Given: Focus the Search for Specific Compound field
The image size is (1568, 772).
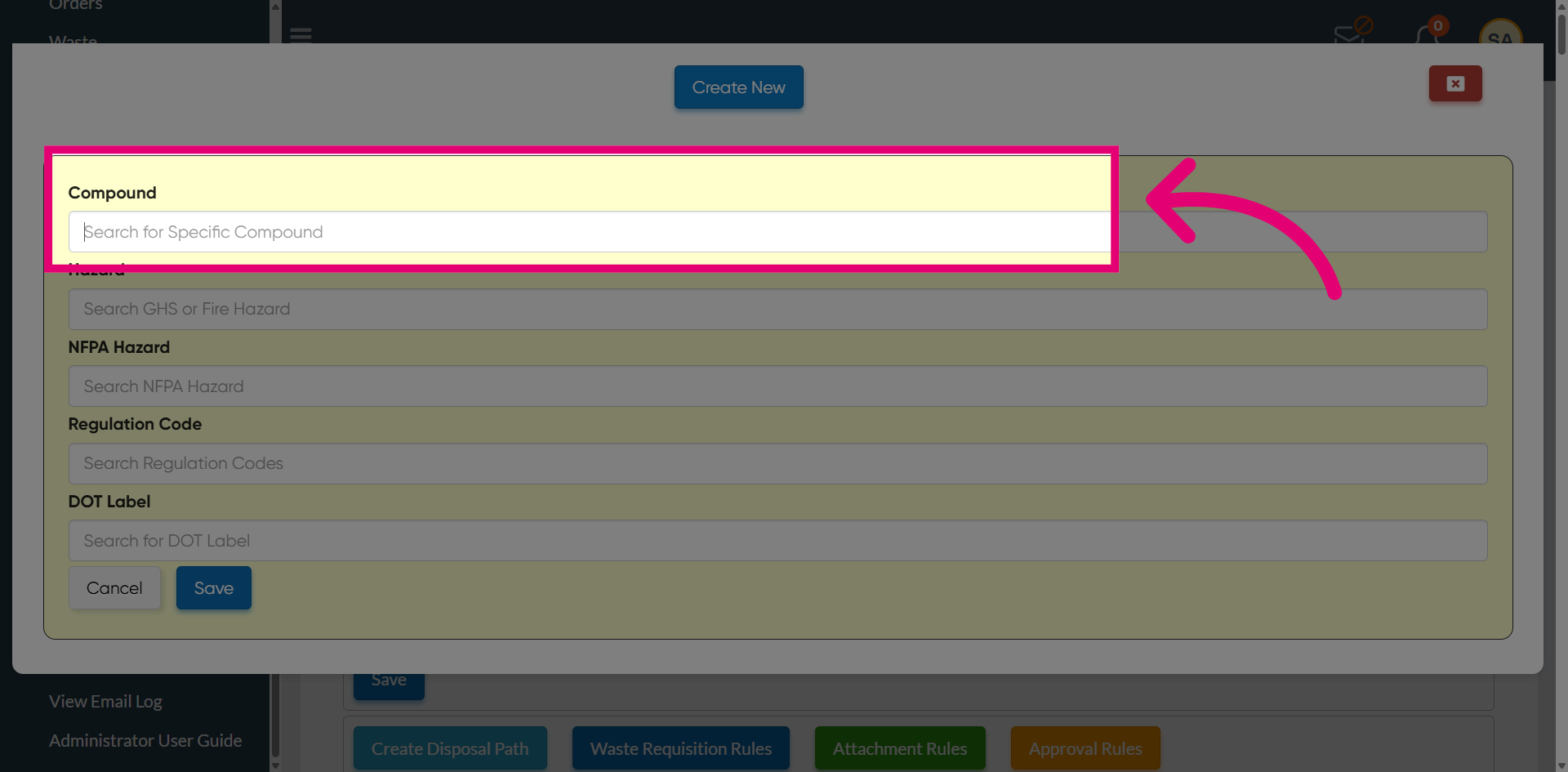Looking at the screenshot, I should (777, 232).
